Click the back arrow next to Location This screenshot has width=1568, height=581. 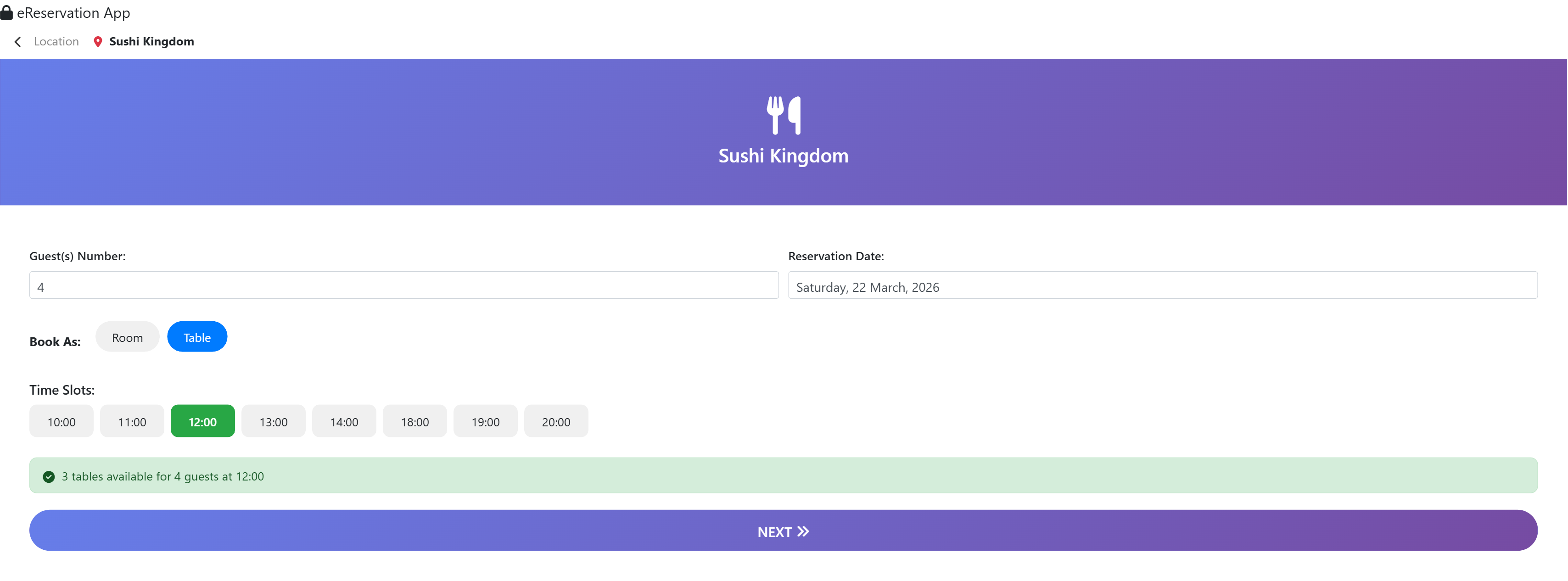pyautogui.click(x=17, y=41)
